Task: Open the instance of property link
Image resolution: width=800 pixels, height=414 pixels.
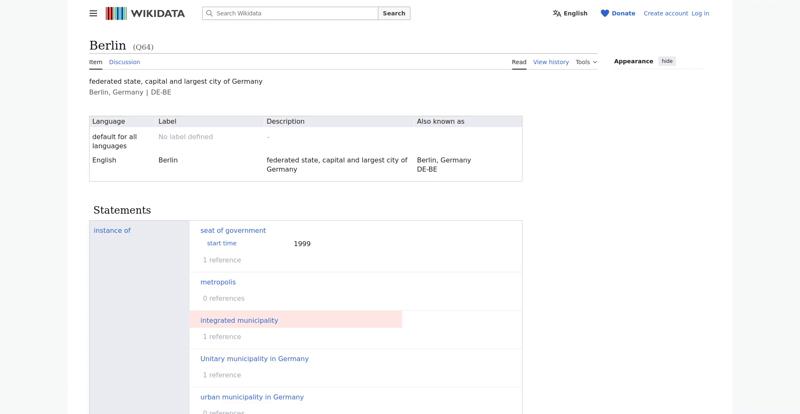Action: click(x=112, y=231)
